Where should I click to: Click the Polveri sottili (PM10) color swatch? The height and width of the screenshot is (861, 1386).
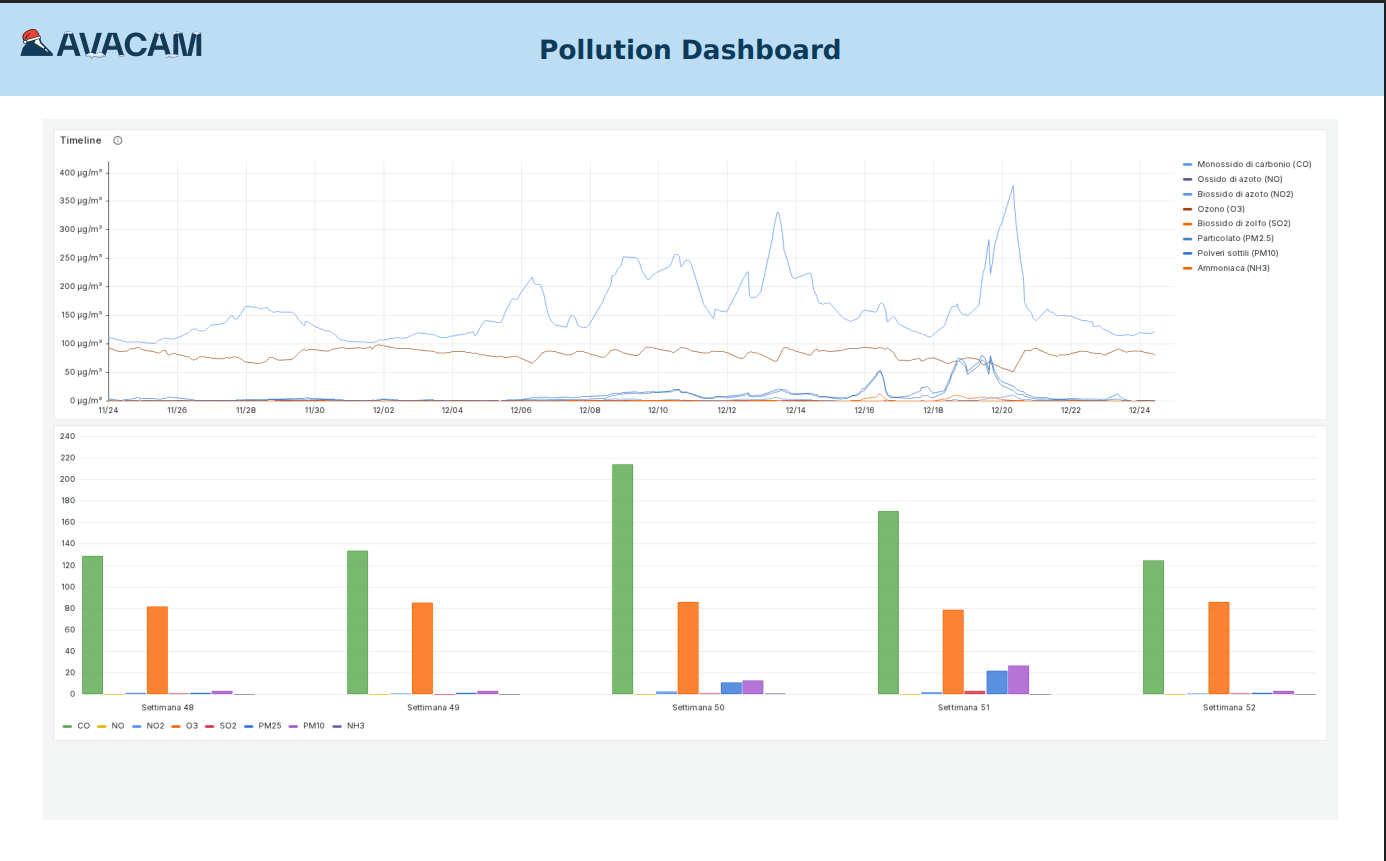[1187, 253]
